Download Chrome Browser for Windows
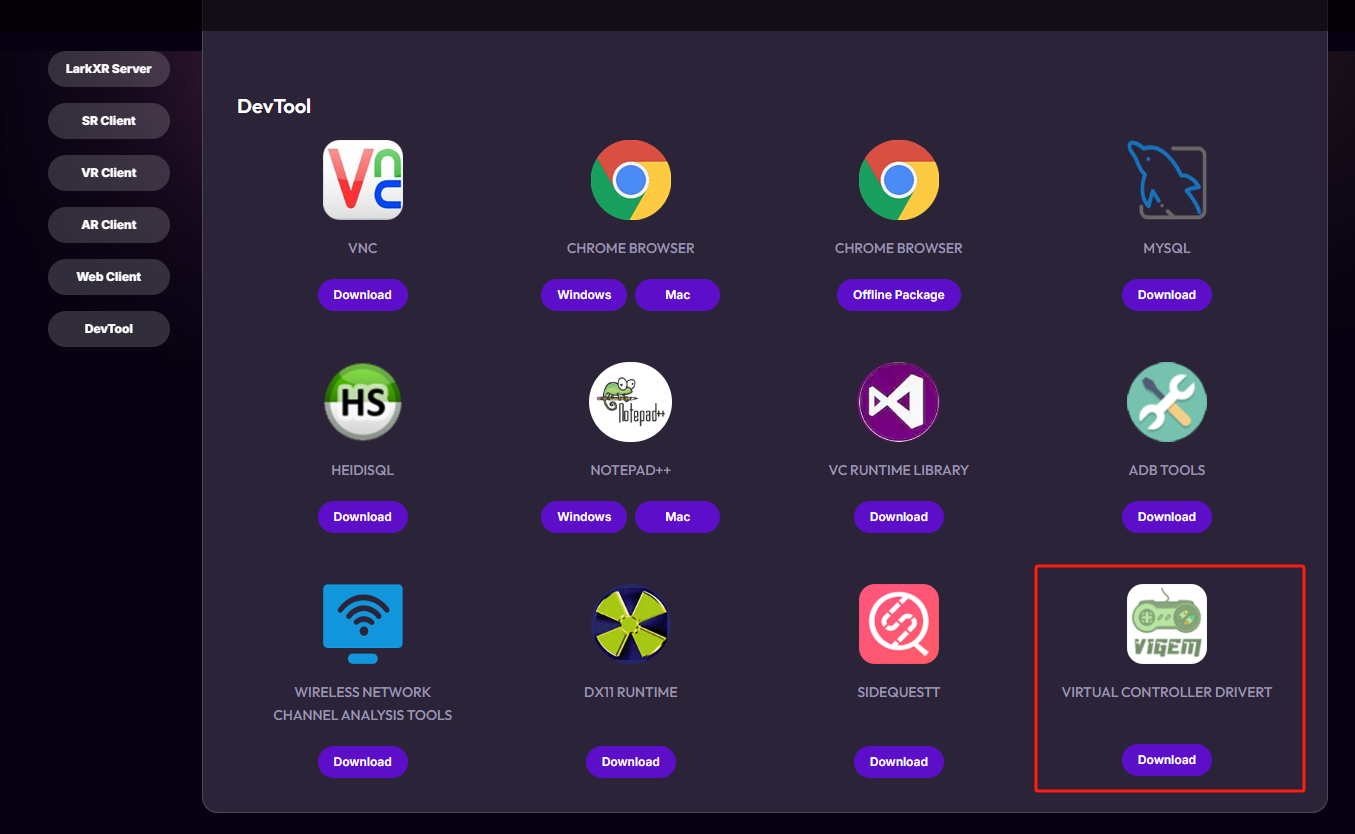1355x834 pixels. [x=584, y=295]
